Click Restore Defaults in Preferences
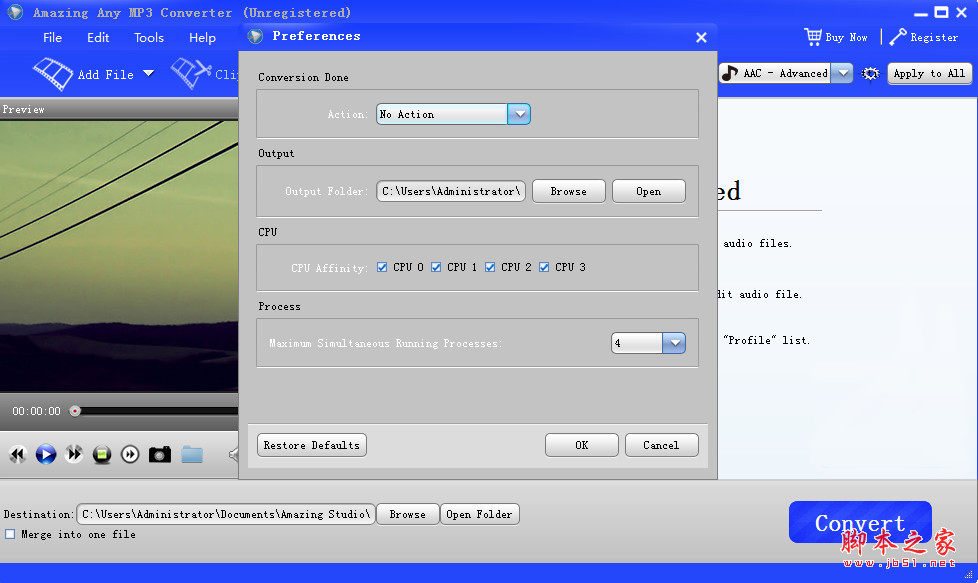 [x=312, y=445]
